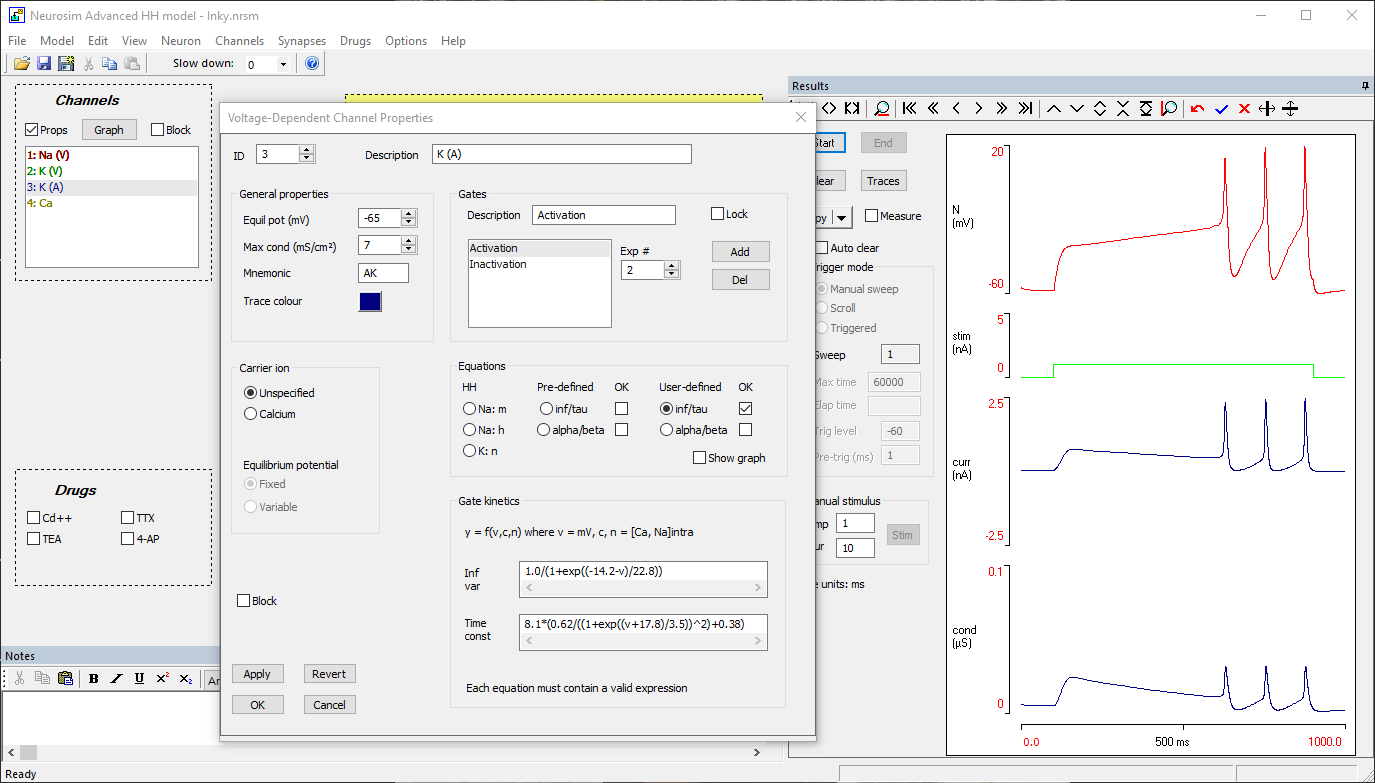Increase the Max cond spinner value
This screenshot has height=783, width=1375.
409,241
